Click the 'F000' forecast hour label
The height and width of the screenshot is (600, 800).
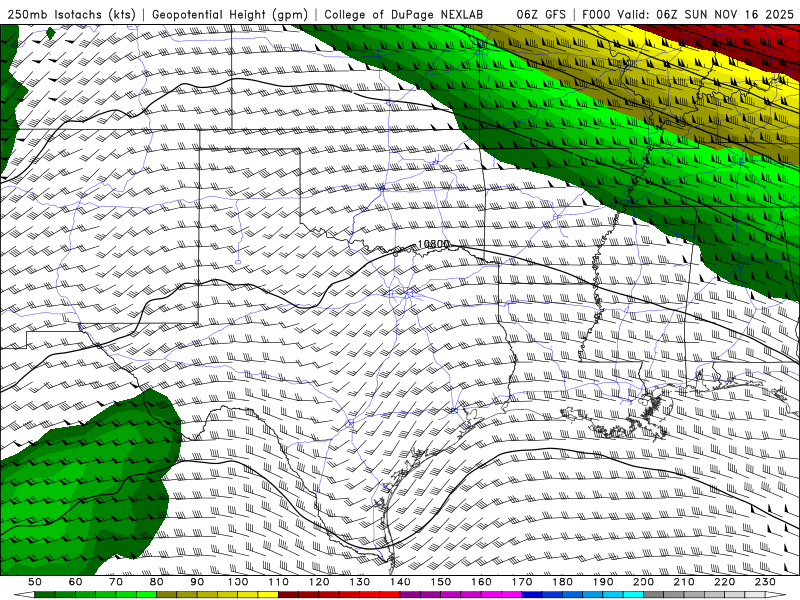click(x=596, y=14)
